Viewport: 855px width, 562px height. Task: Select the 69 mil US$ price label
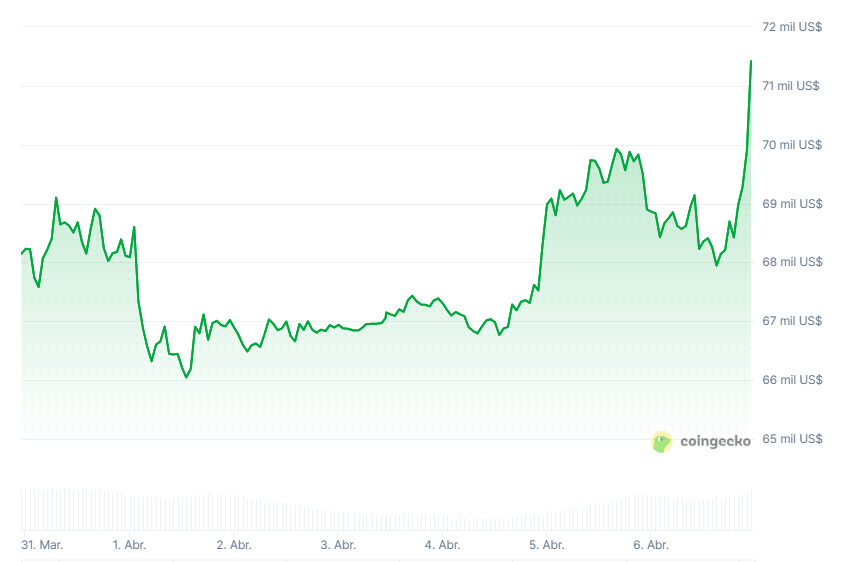[x=791, y=204]
